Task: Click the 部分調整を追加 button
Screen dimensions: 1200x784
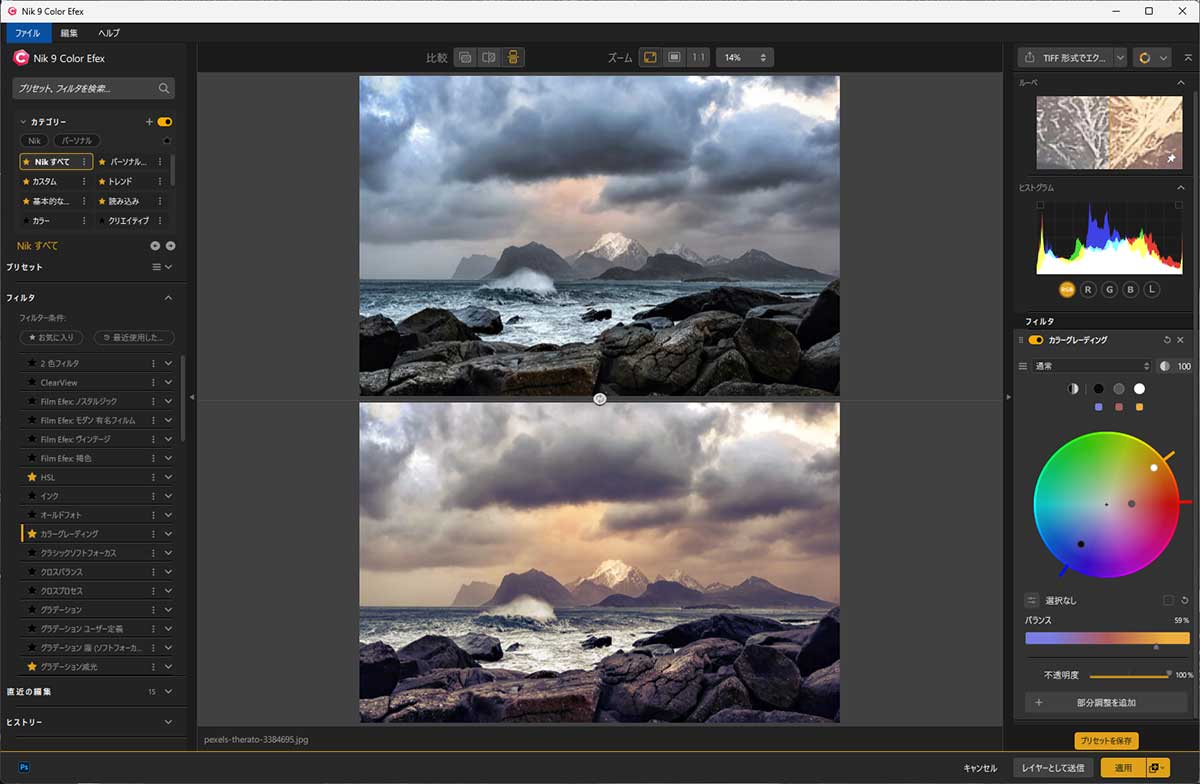Action: pos(1106,702)
